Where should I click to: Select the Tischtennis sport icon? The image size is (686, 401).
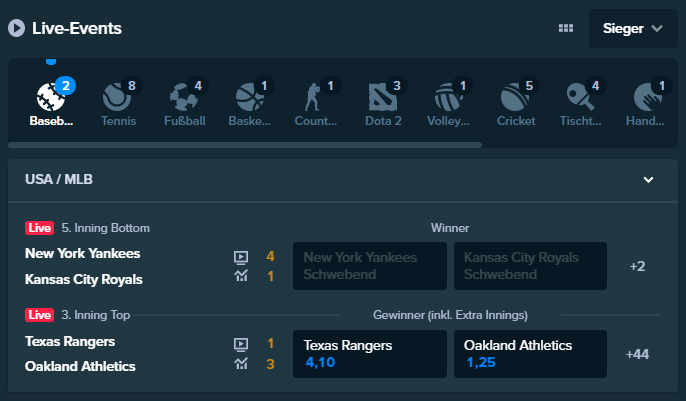pyautogui.click(x=581, y=97)
